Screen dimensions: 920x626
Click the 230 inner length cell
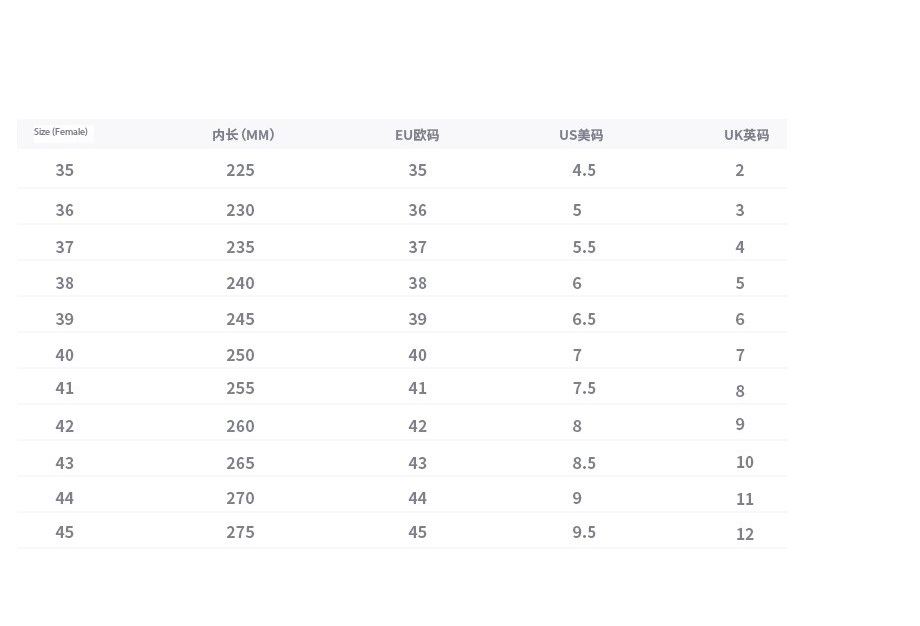(240, 210)
